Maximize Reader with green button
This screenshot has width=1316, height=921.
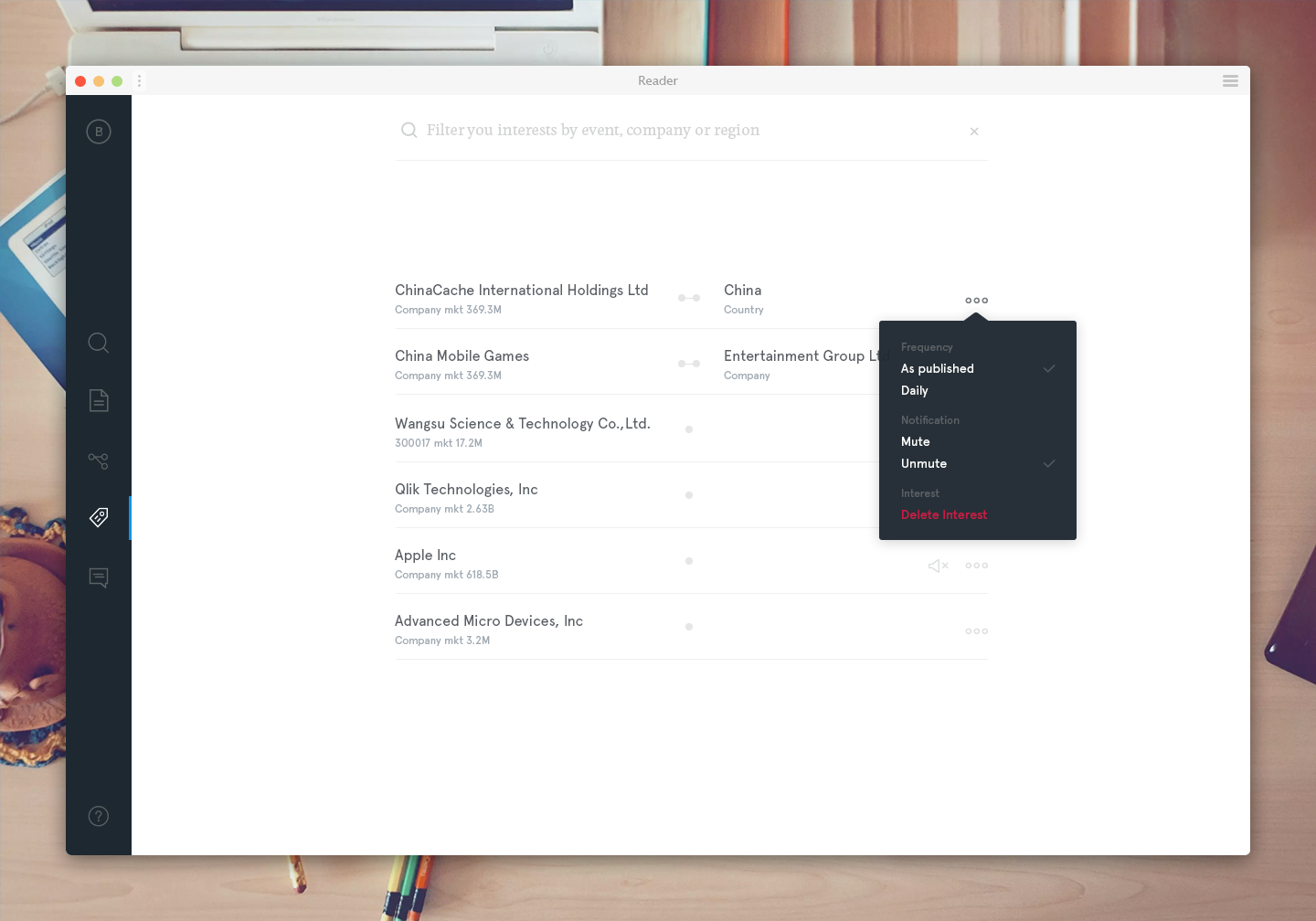tap(117, 81)
